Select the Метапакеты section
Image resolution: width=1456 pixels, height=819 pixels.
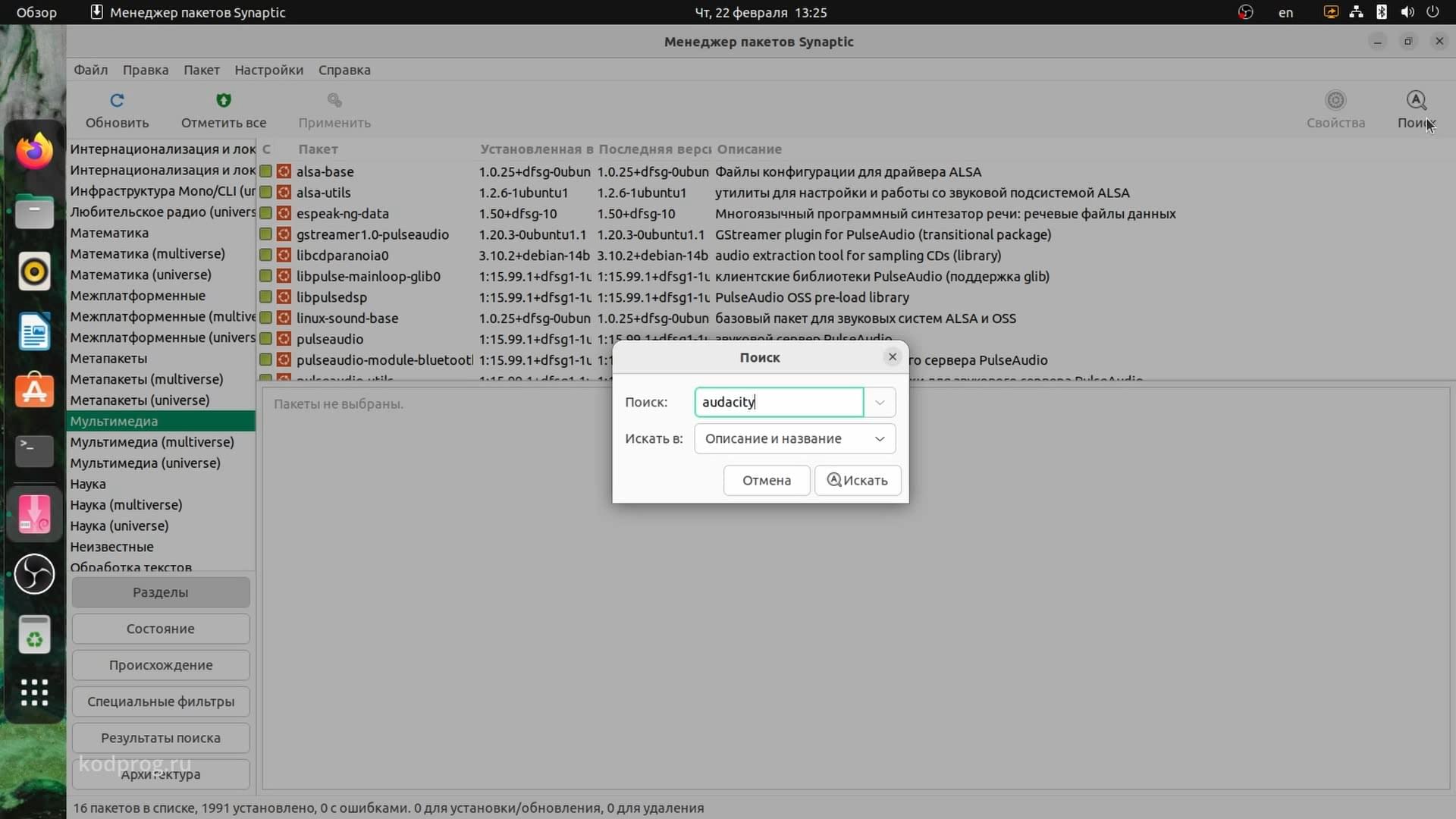click(x=161, y=358)
